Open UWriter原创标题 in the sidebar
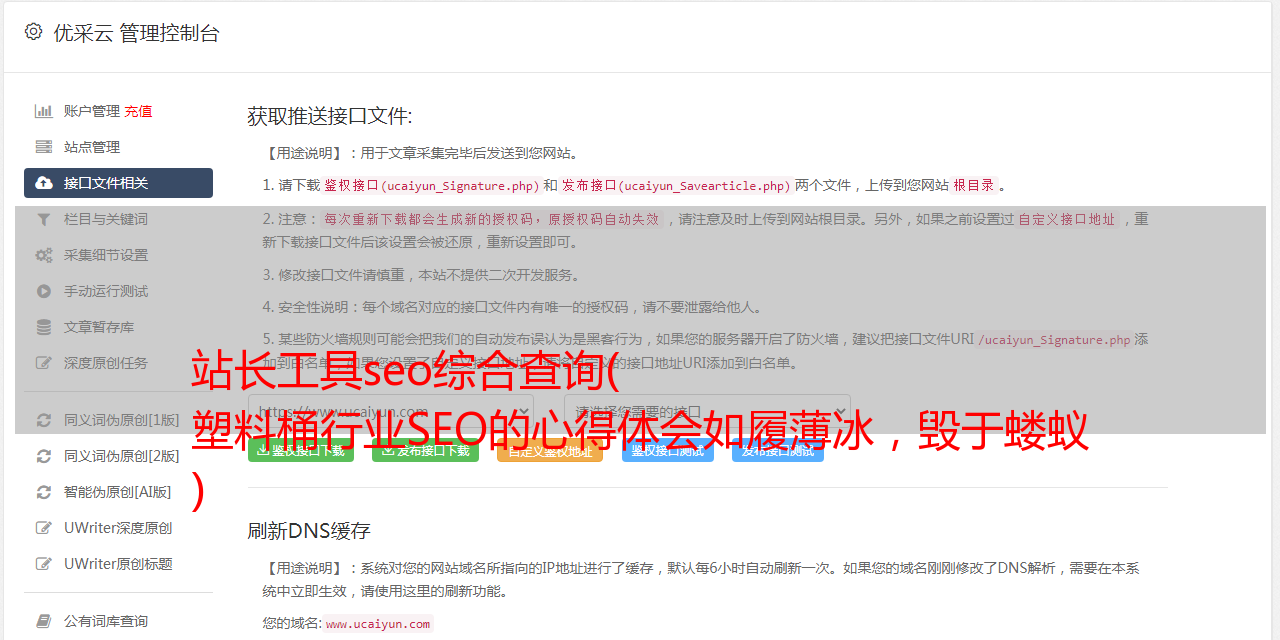Screen dimensions: 1280x640 118,564
